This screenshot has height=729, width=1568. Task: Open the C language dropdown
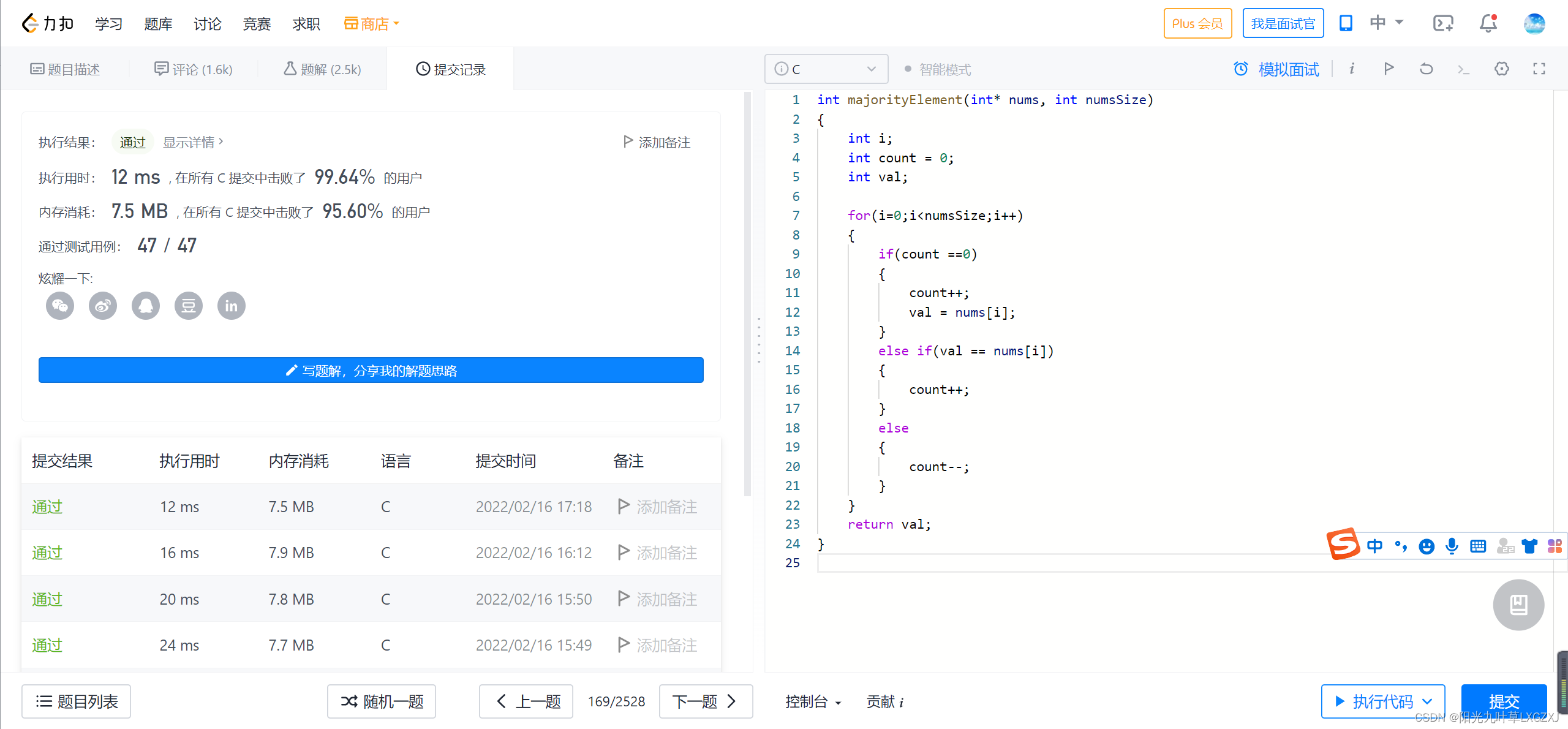click(x=826, y=69)
